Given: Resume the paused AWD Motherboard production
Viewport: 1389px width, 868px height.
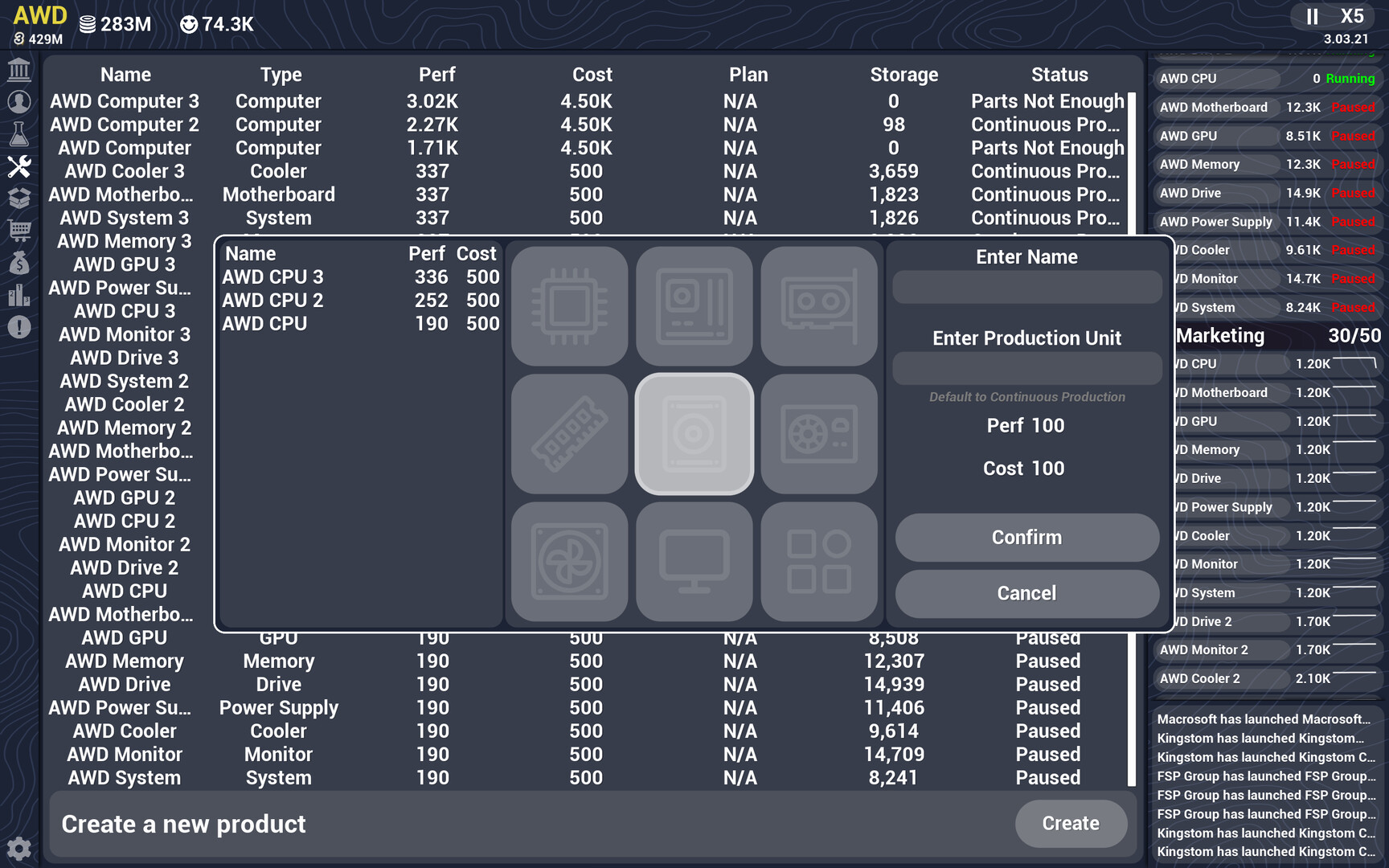Looking at the screenshot, I should (x=1353, y=107).
